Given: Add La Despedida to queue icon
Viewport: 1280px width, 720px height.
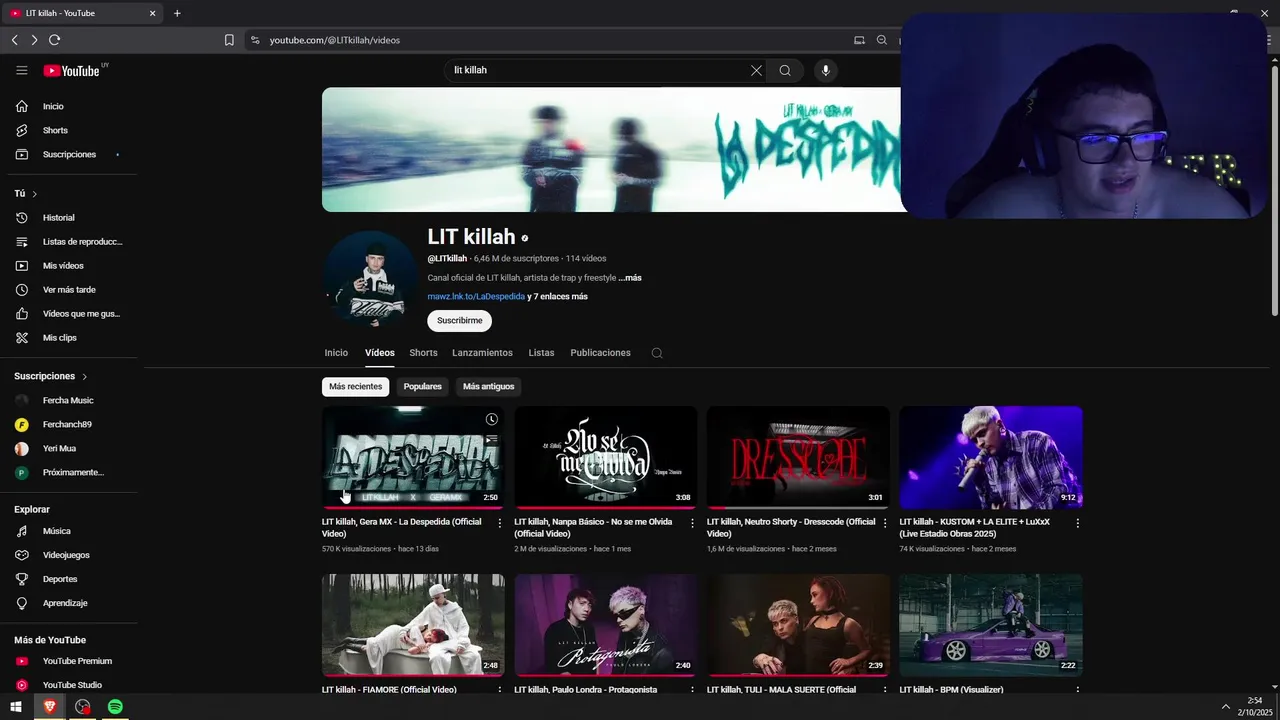Looking at the screenshot, I should point(491,439).
